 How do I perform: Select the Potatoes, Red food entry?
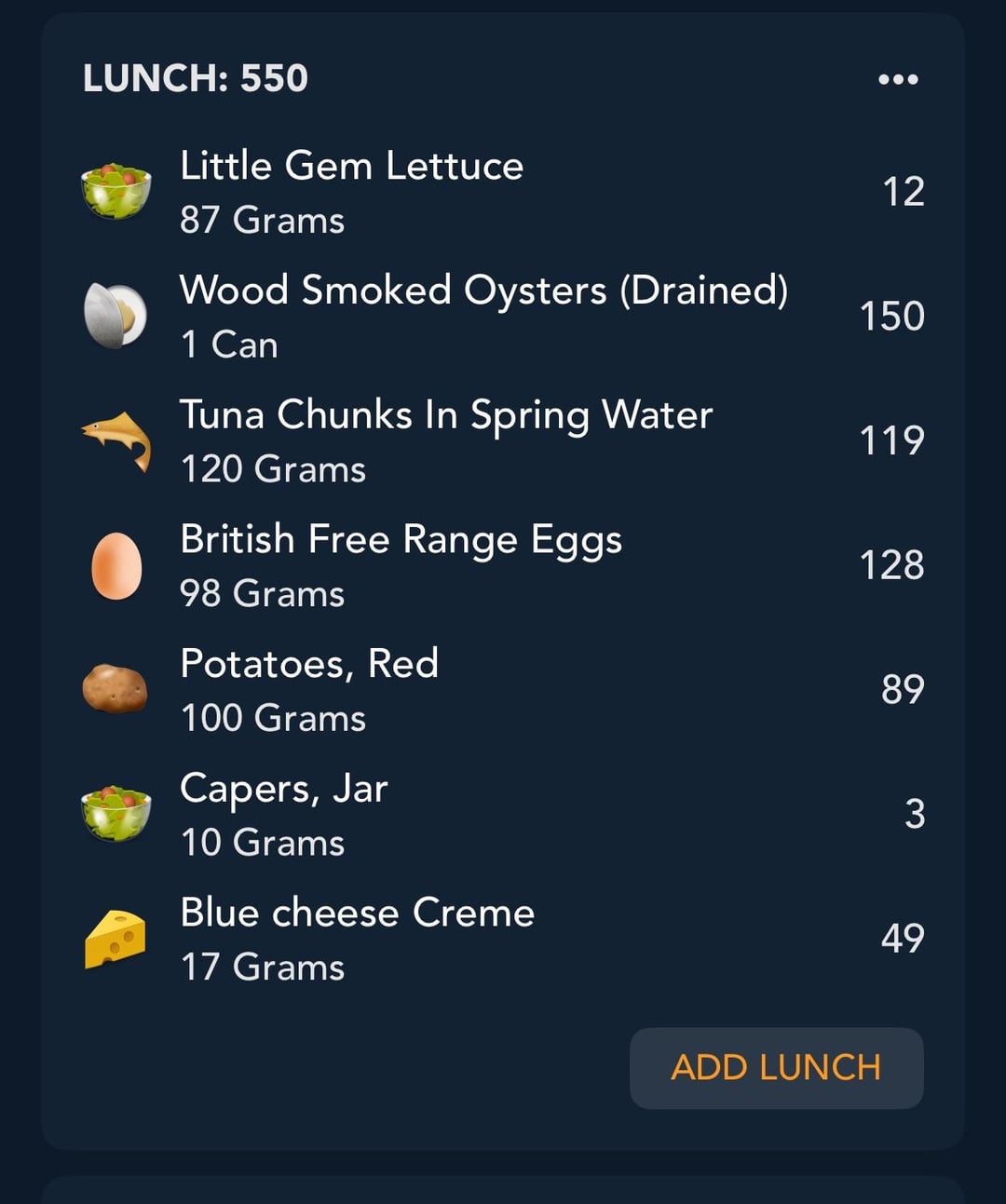(x=503, y=690)
